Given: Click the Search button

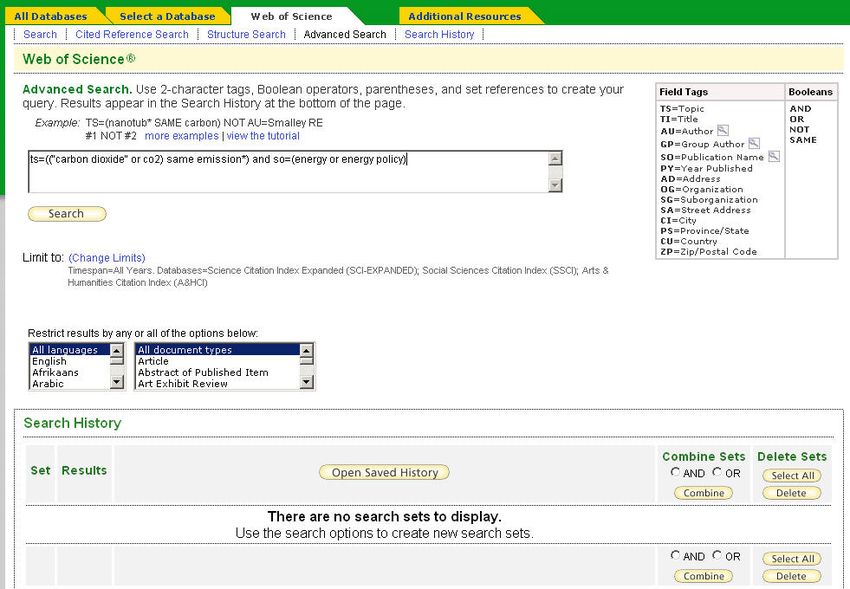Looking at the screenshot, I should click(67, 213).
